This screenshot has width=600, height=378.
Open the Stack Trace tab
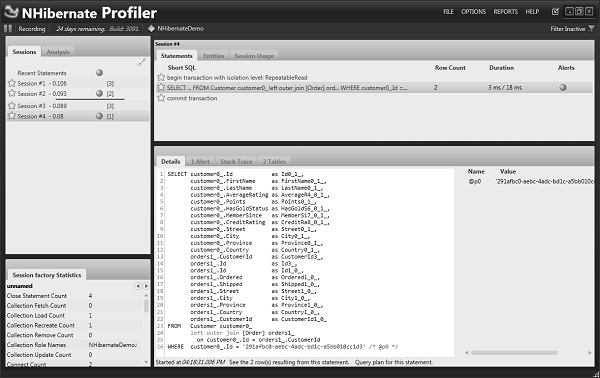tap(236, 161)
